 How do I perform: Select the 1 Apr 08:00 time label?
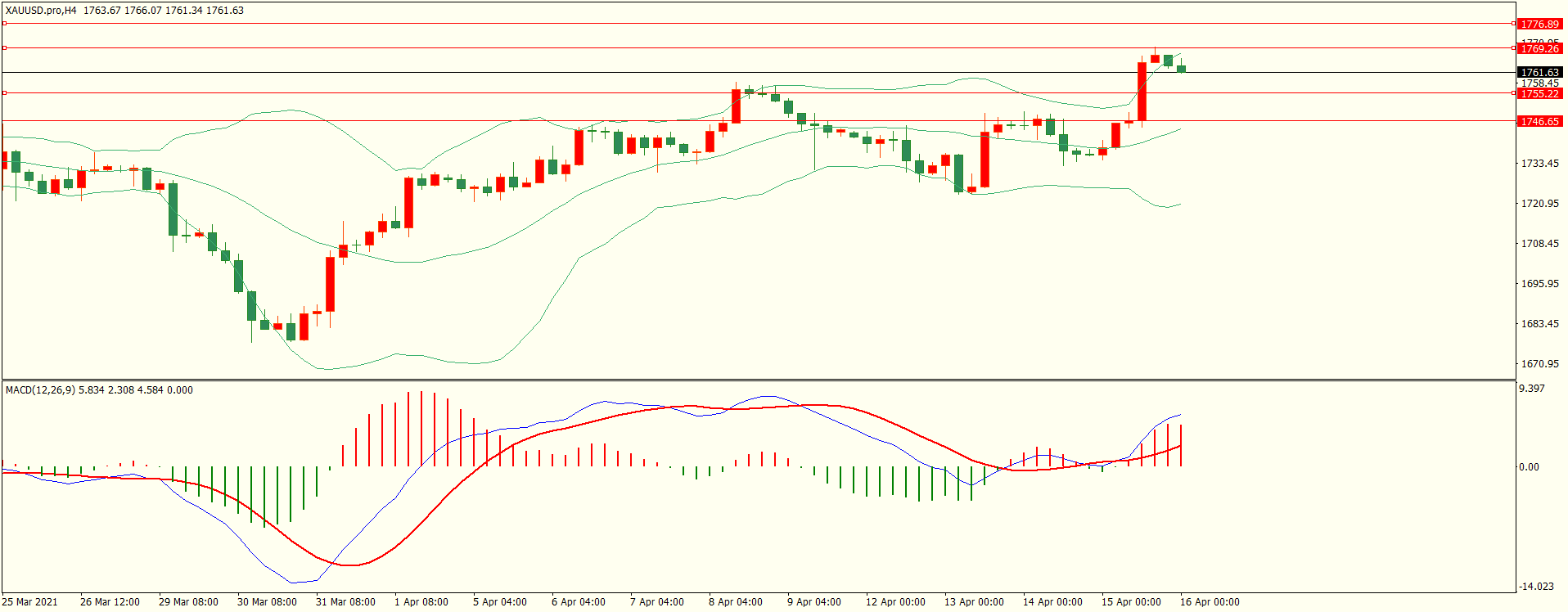tap(421, 602)
